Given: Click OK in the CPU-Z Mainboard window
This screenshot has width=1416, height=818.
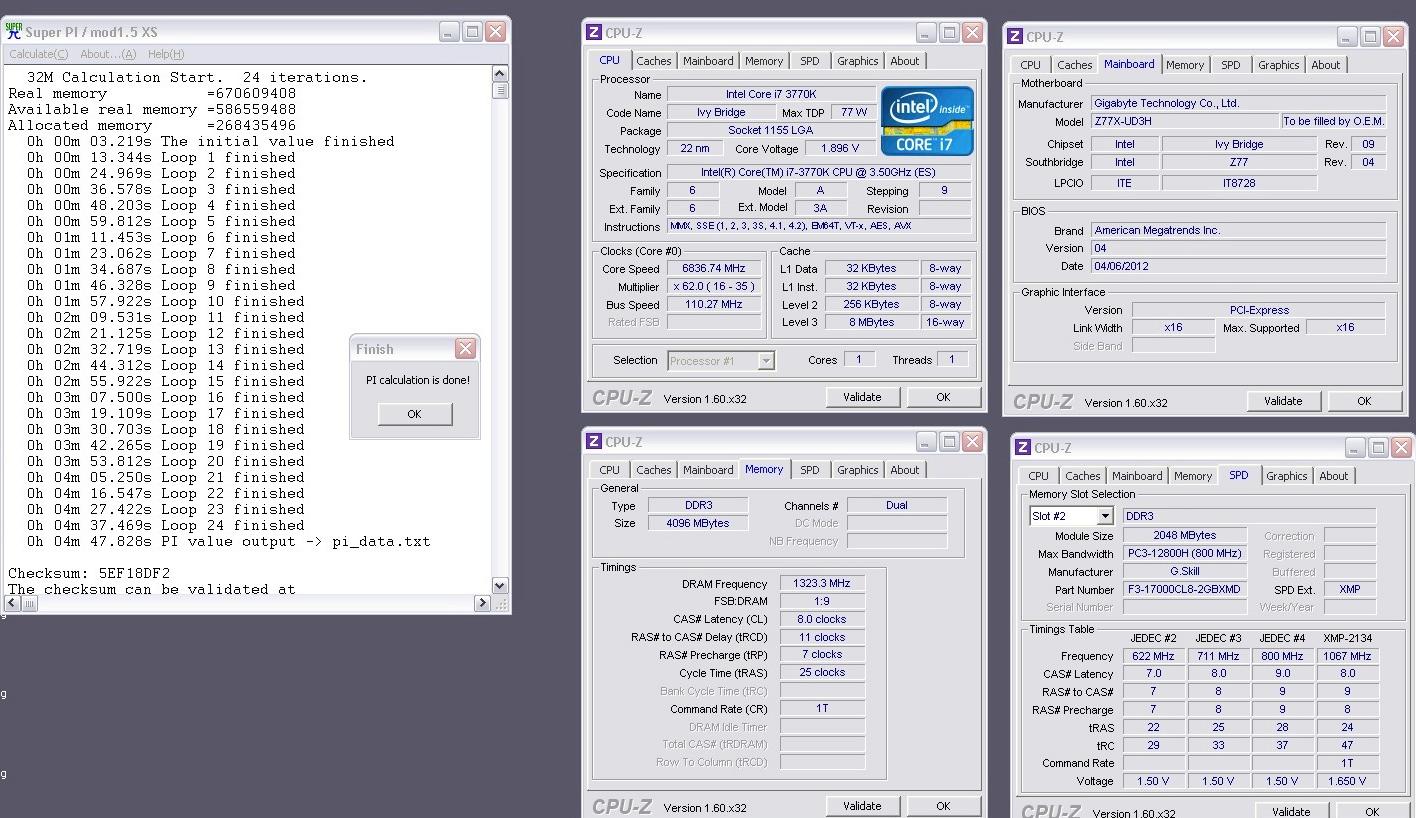Looking at the screenshot, I should 1364,401.
